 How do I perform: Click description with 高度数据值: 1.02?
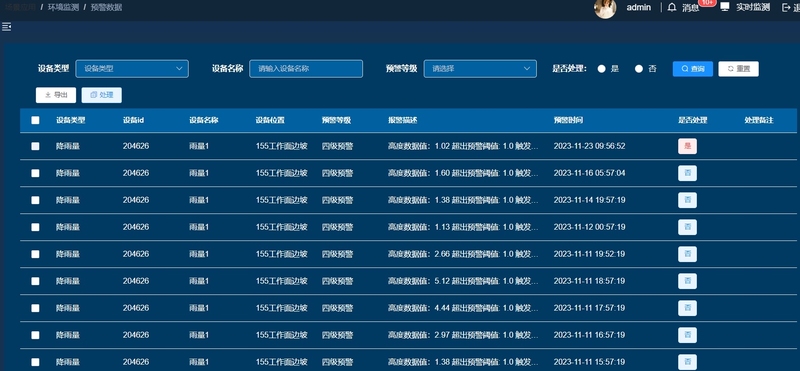463,146
